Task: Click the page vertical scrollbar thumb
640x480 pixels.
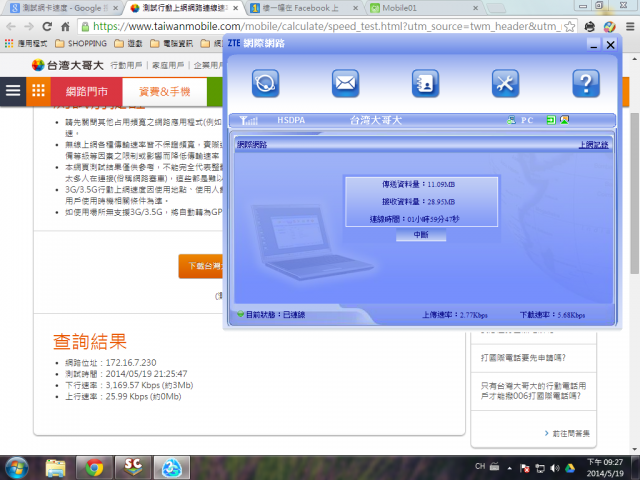Action: [x=635, y=193]
